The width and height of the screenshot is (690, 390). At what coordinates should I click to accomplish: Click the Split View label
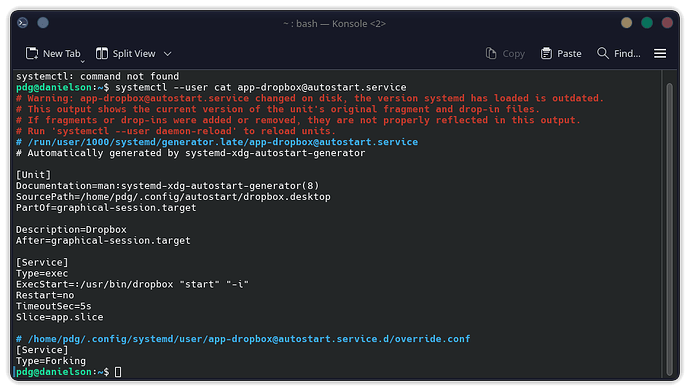[x=134, y=54]
